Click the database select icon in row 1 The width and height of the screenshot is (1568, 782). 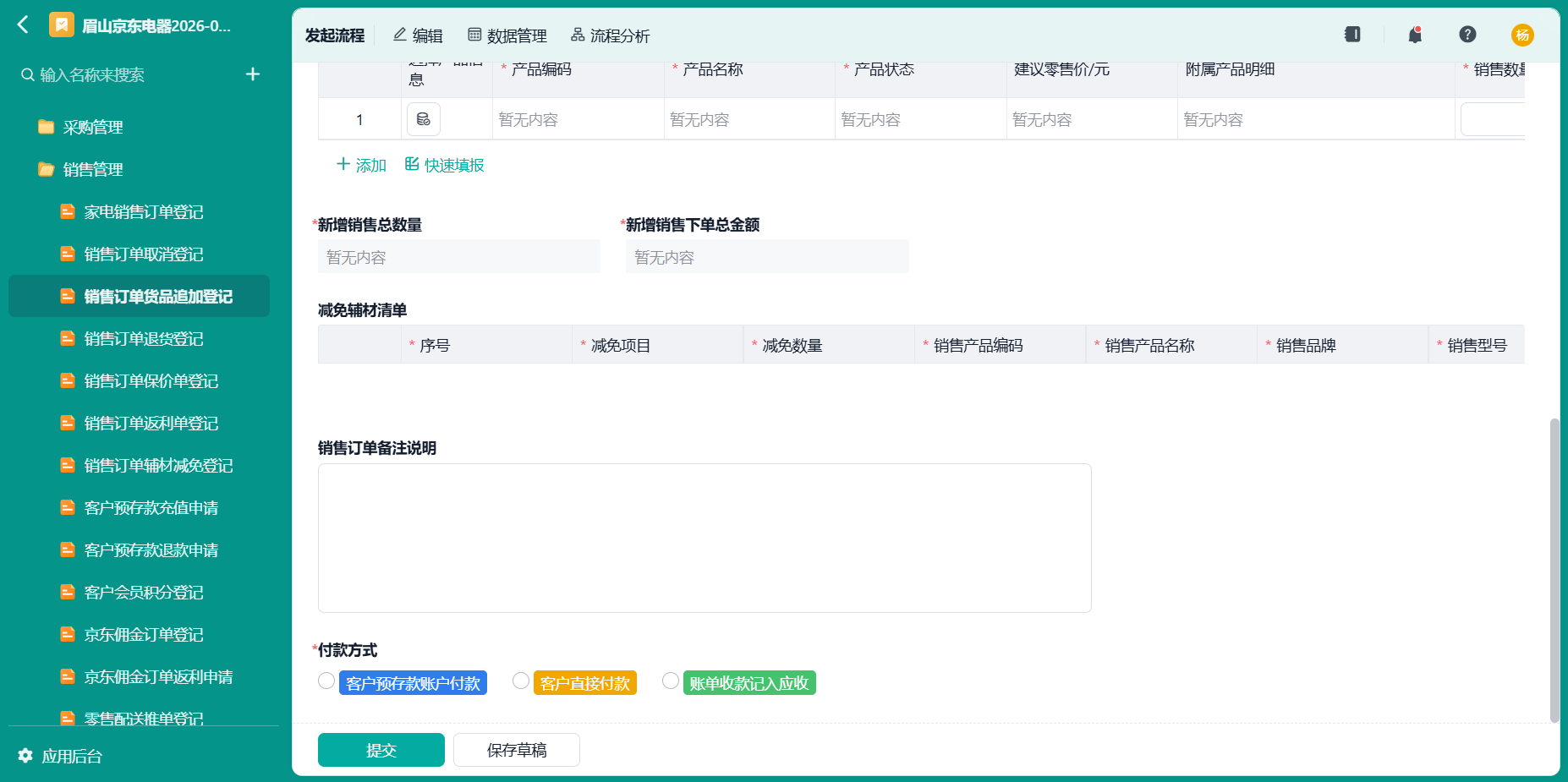pos(424,119)
